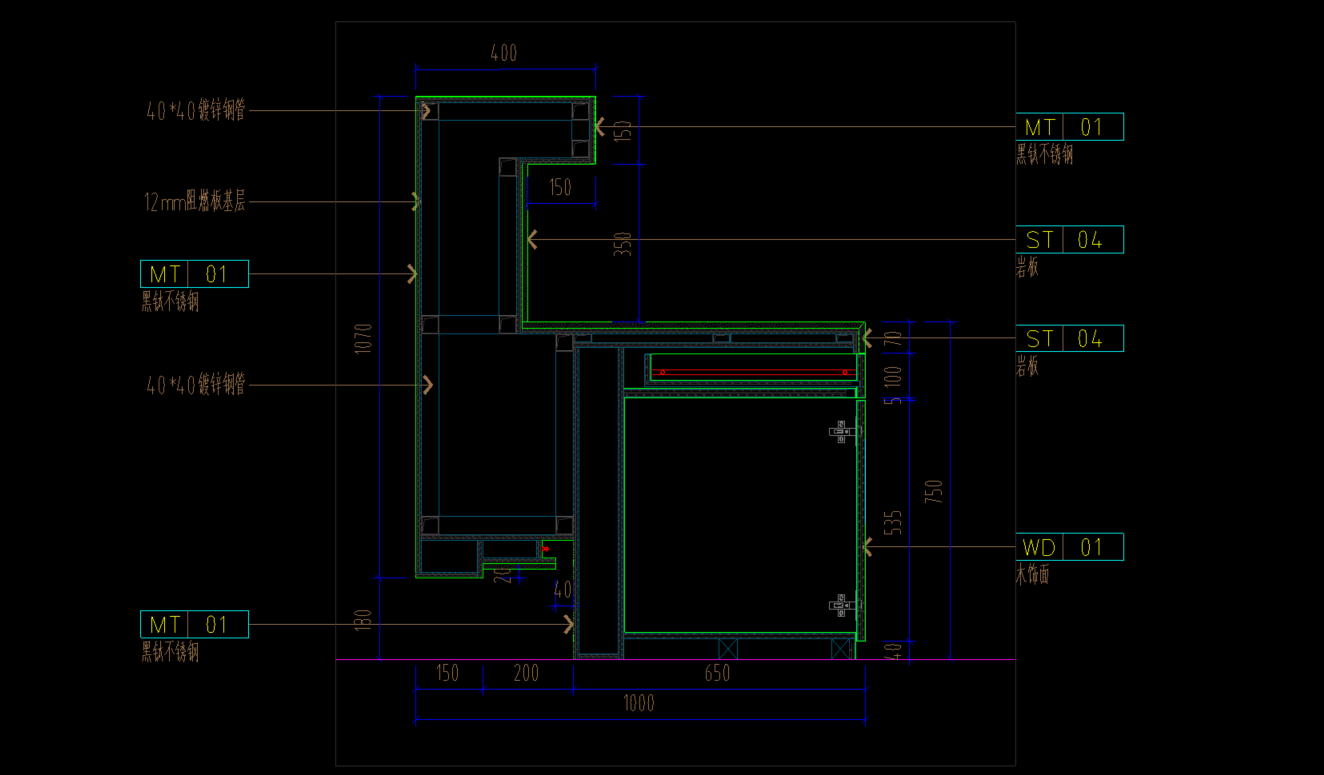This screenshot has width=1324, height=775.
Task: Click the vertical 150 dimension at top right
Action: click(x=623, y=131)
